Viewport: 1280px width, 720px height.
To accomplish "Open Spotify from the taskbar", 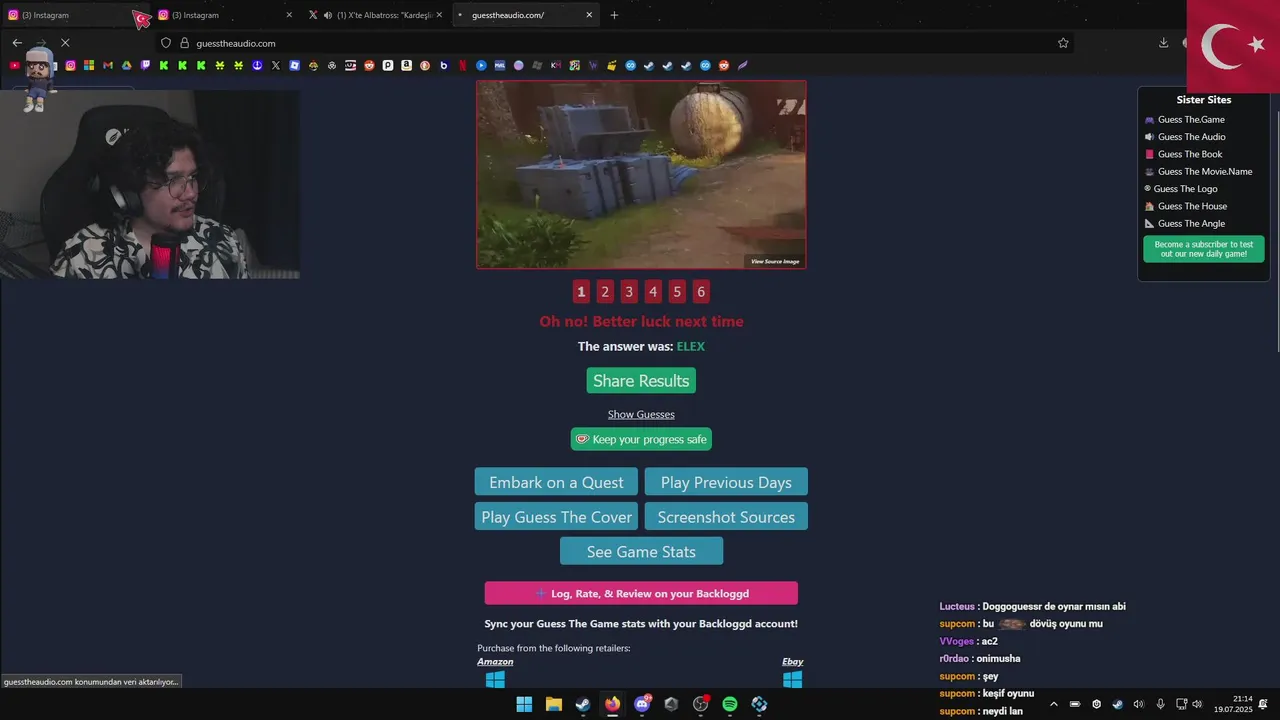I will (x=730, y=704).
